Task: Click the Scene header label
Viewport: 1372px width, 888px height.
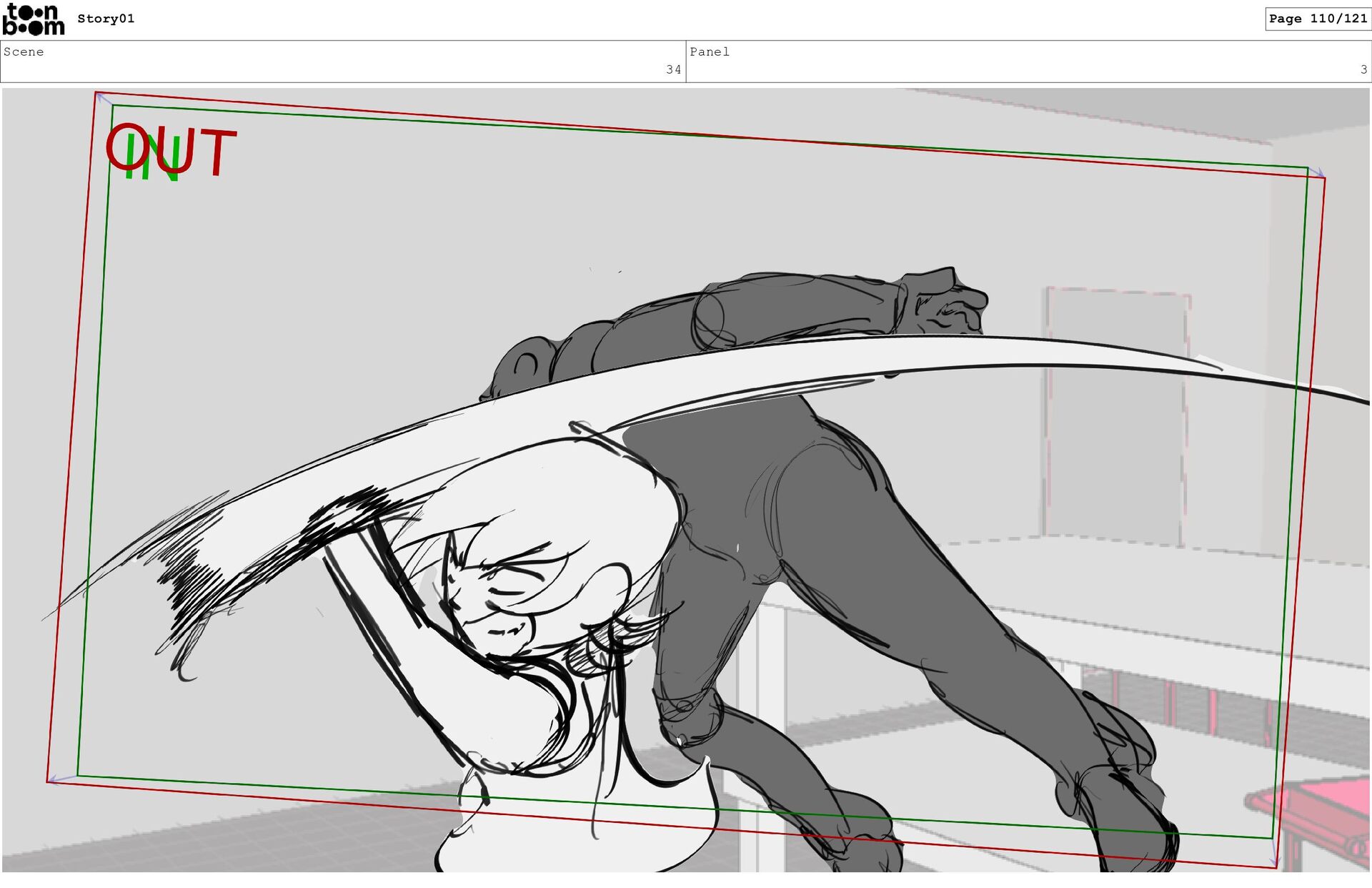Action: click(24, 51)
